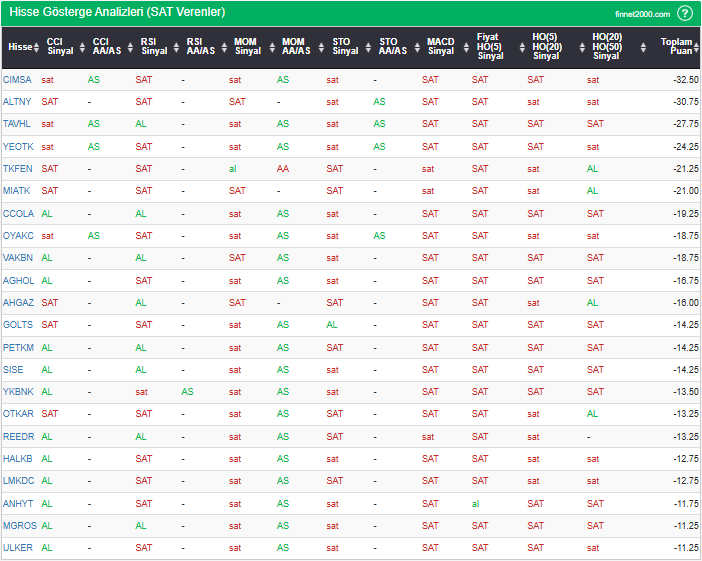Image resolution: width=702 pixels, height=561 pixels.
Task: Sort by Toplam Puan column arrows
Action: tap(696, 47)
